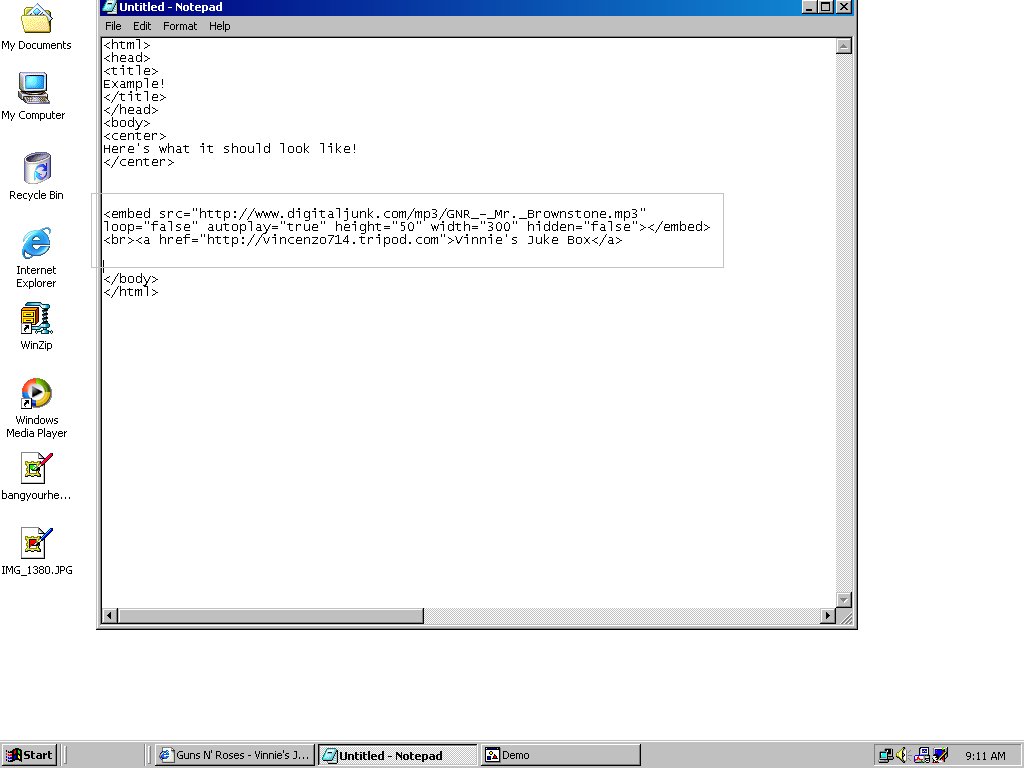1024x768 pixels.
Task: Click the <head> tag line
Action: [127, 58]
